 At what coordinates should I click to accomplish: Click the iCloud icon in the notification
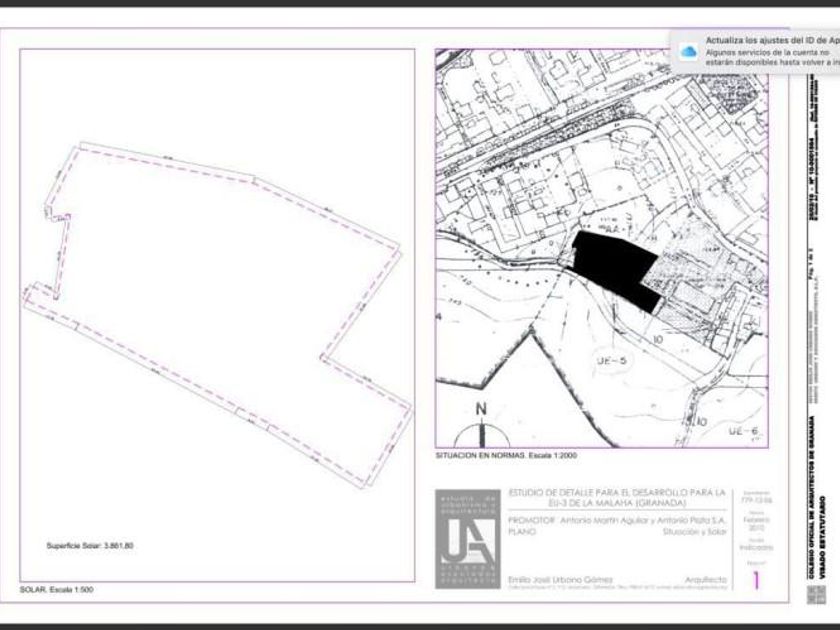click(689, 51)
